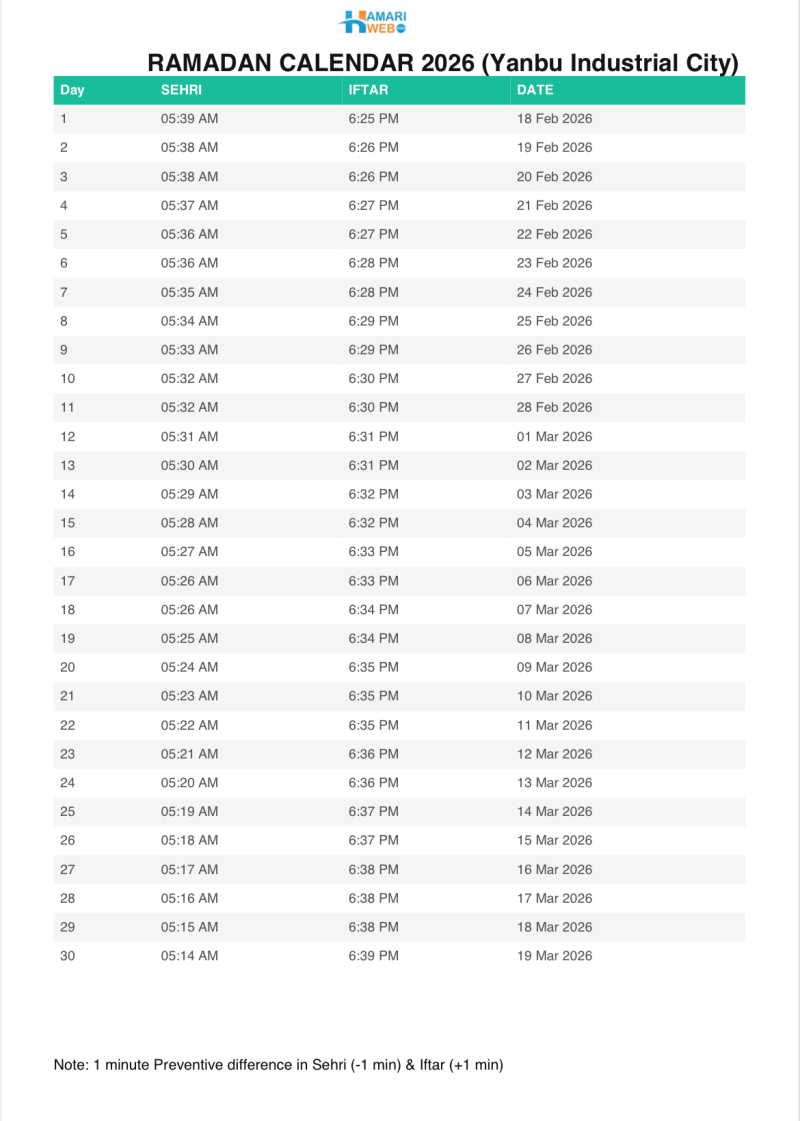Click the 10 Mar 2026 date cell
The image size is (800, 1121).
pyautogui.click(x=555, y=696)
